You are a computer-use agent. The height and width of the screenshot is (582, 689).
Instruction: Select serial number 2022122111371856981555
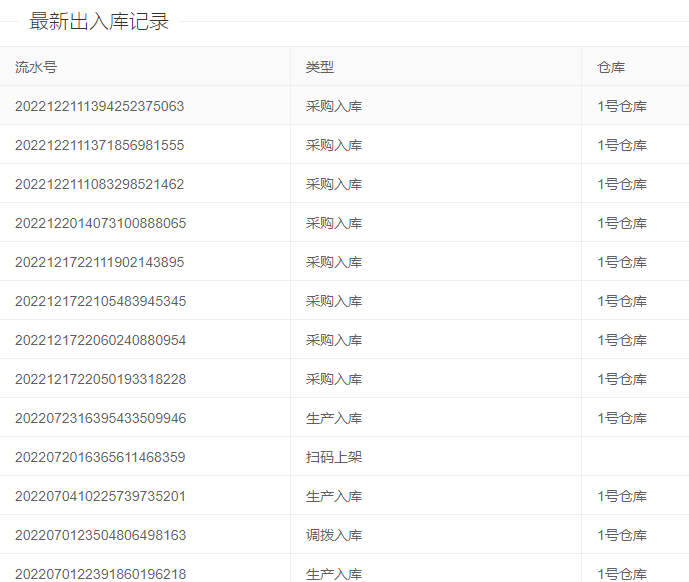99,145
